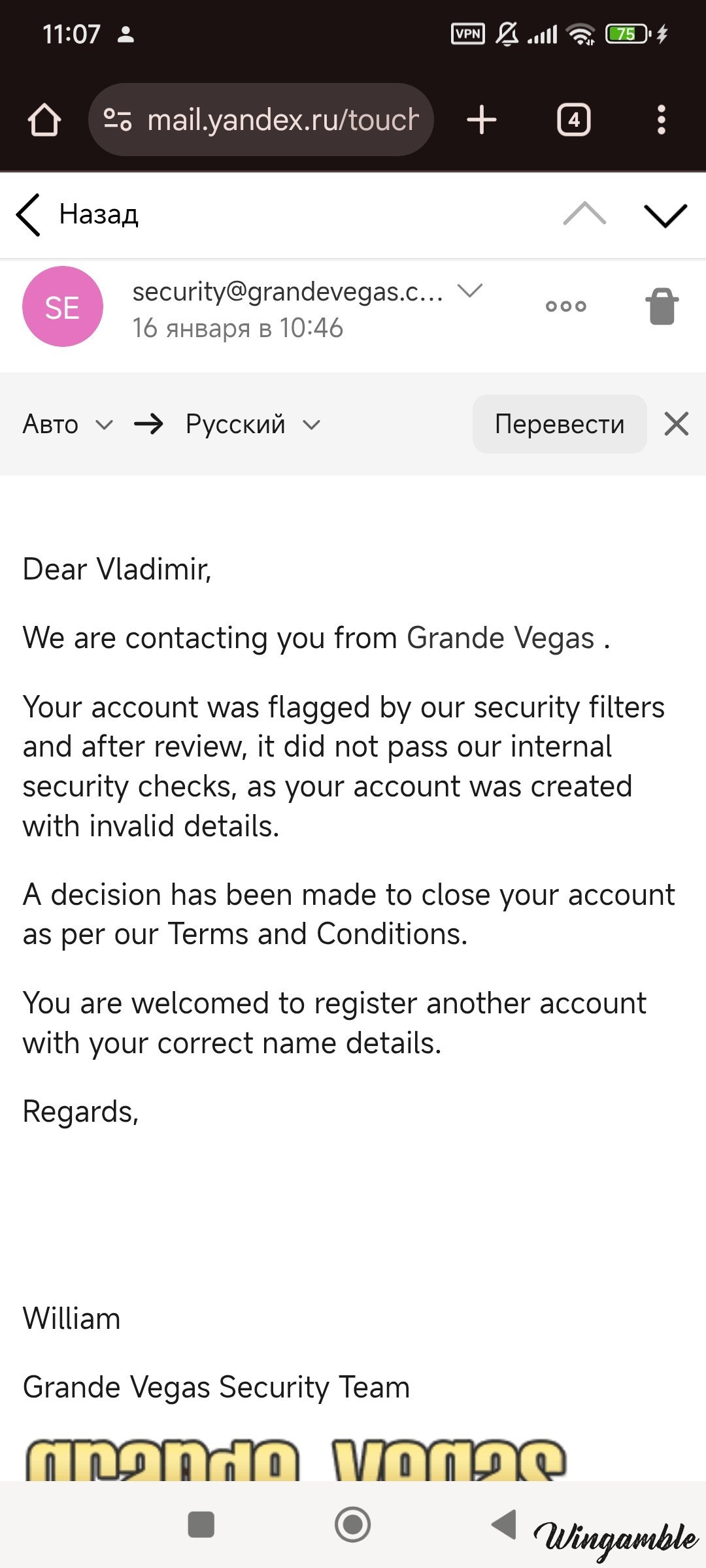Tap the SE sender avatar
Screen dimensions: 706x1568
pos(63,306)
